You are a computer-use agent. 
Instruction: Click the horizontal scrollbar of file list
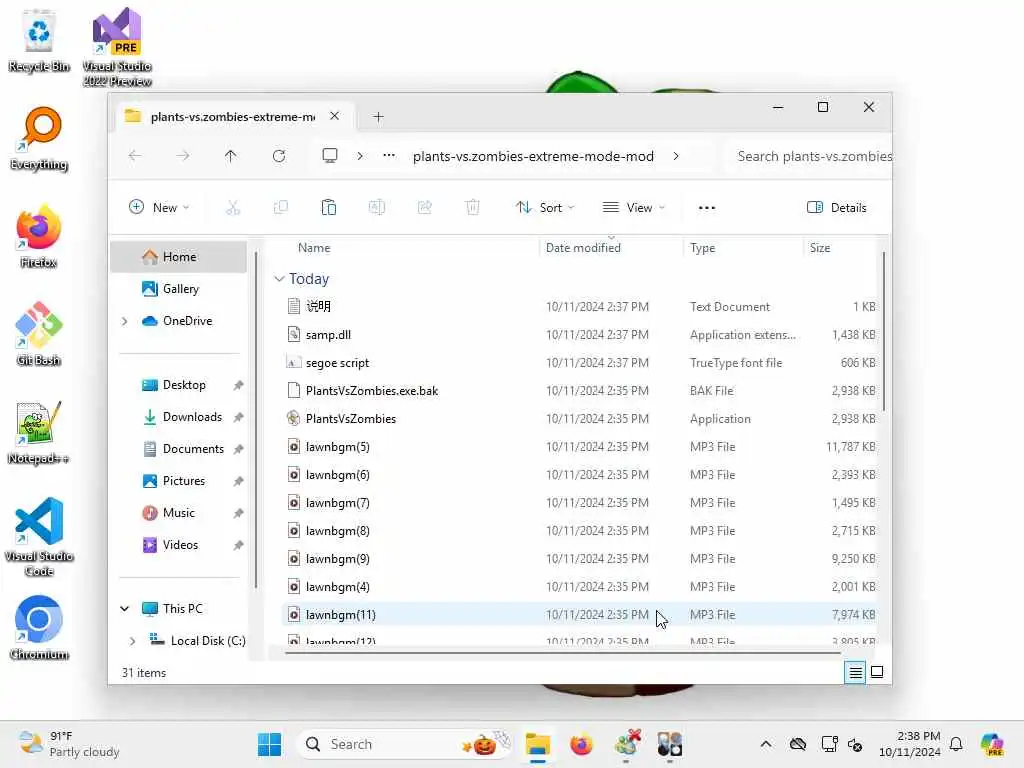[563, 652]
